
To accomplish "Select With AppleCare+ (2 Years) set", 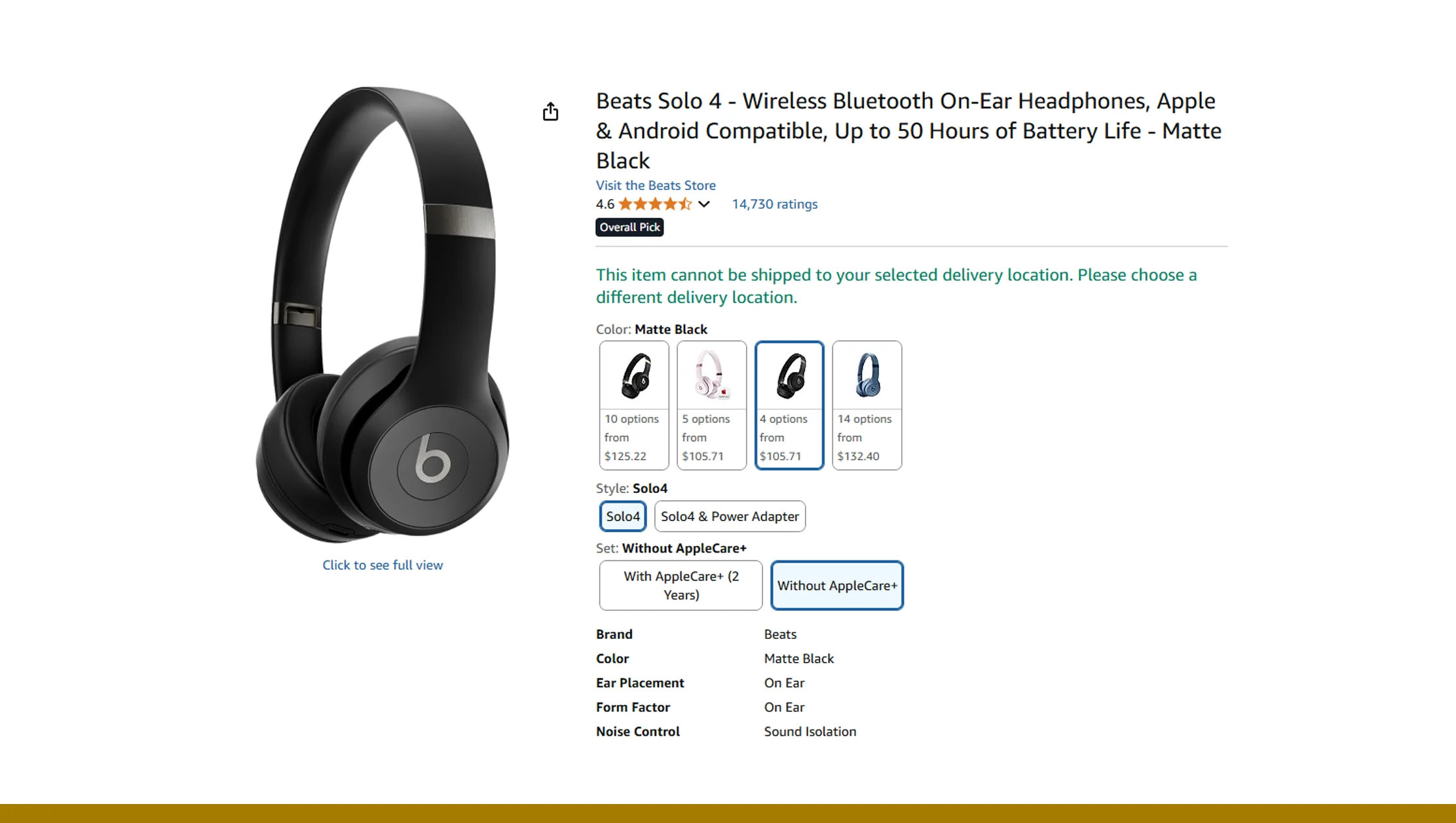I will coord(681,585).
